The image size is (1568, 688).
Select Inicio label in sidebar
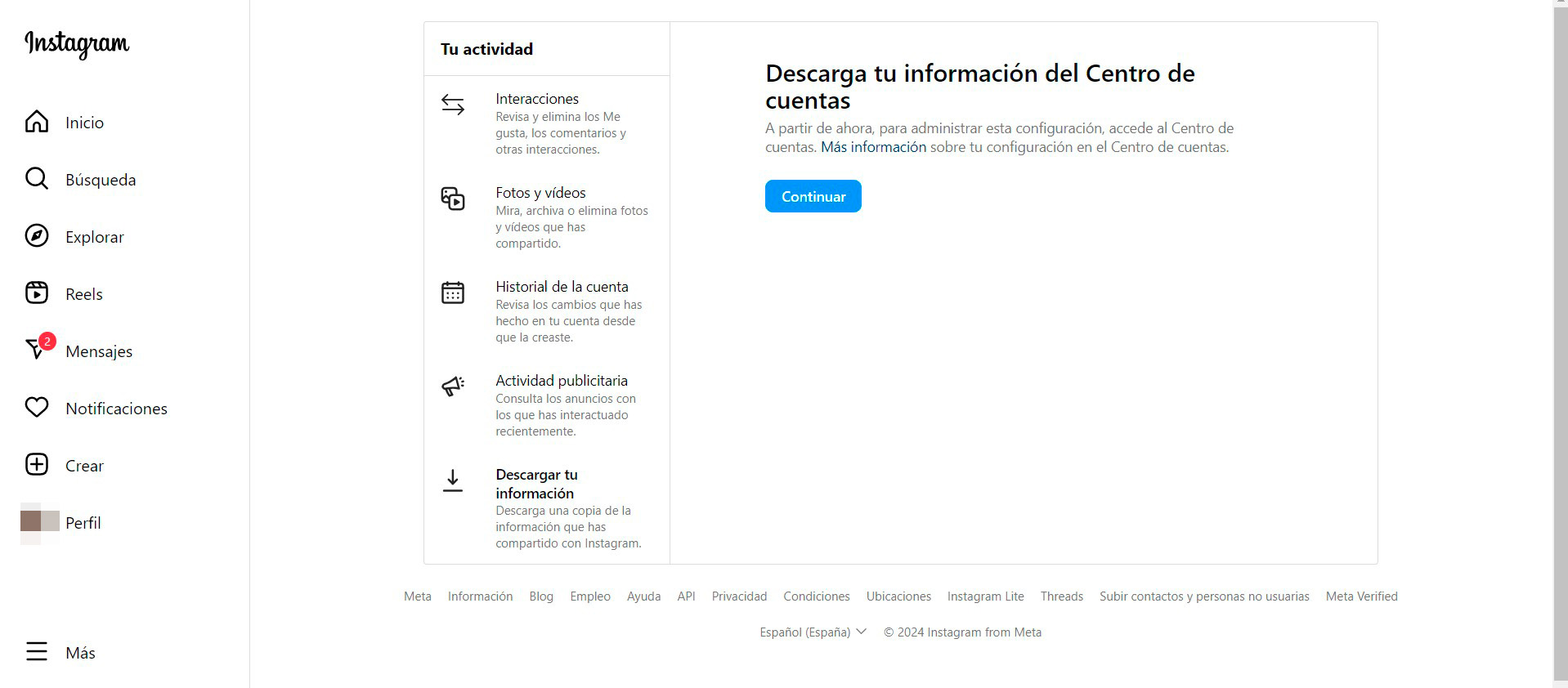(x=85, y=123)
